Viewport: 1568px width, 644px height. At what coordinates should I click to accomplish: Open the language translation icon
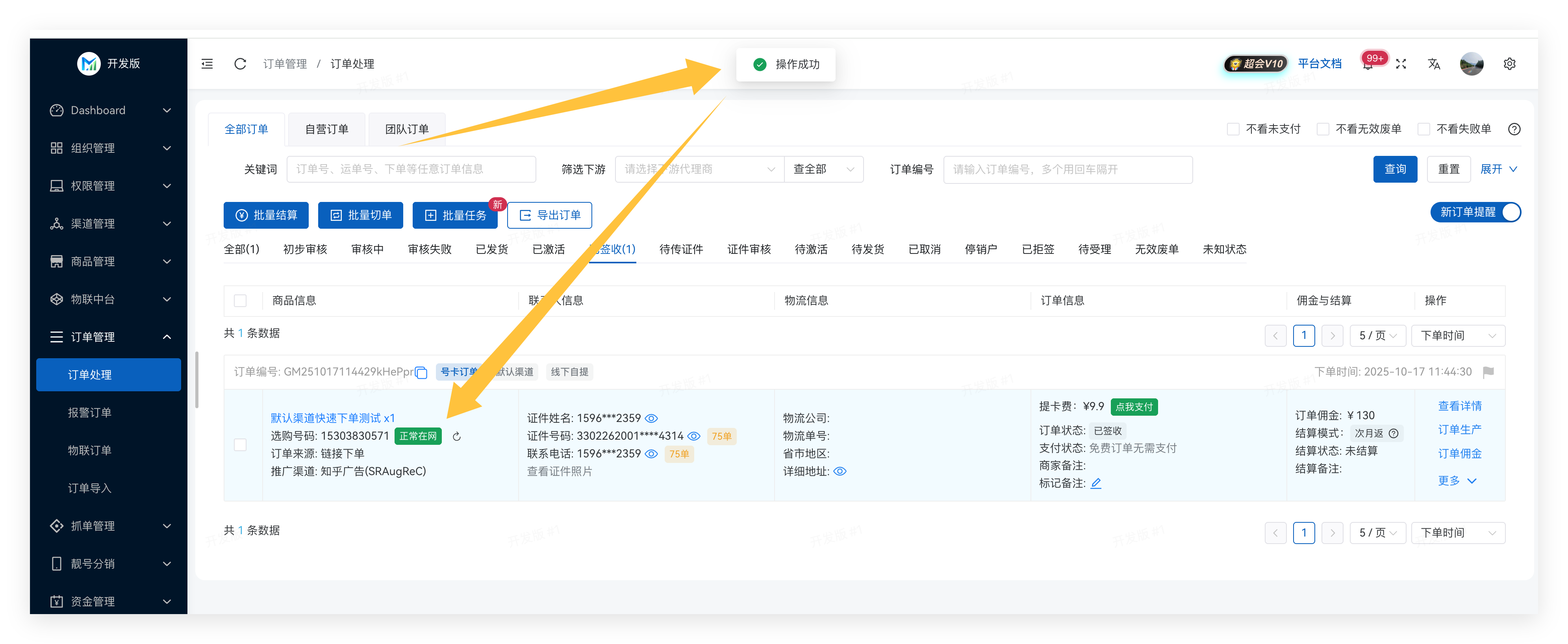click(1433, 64)
